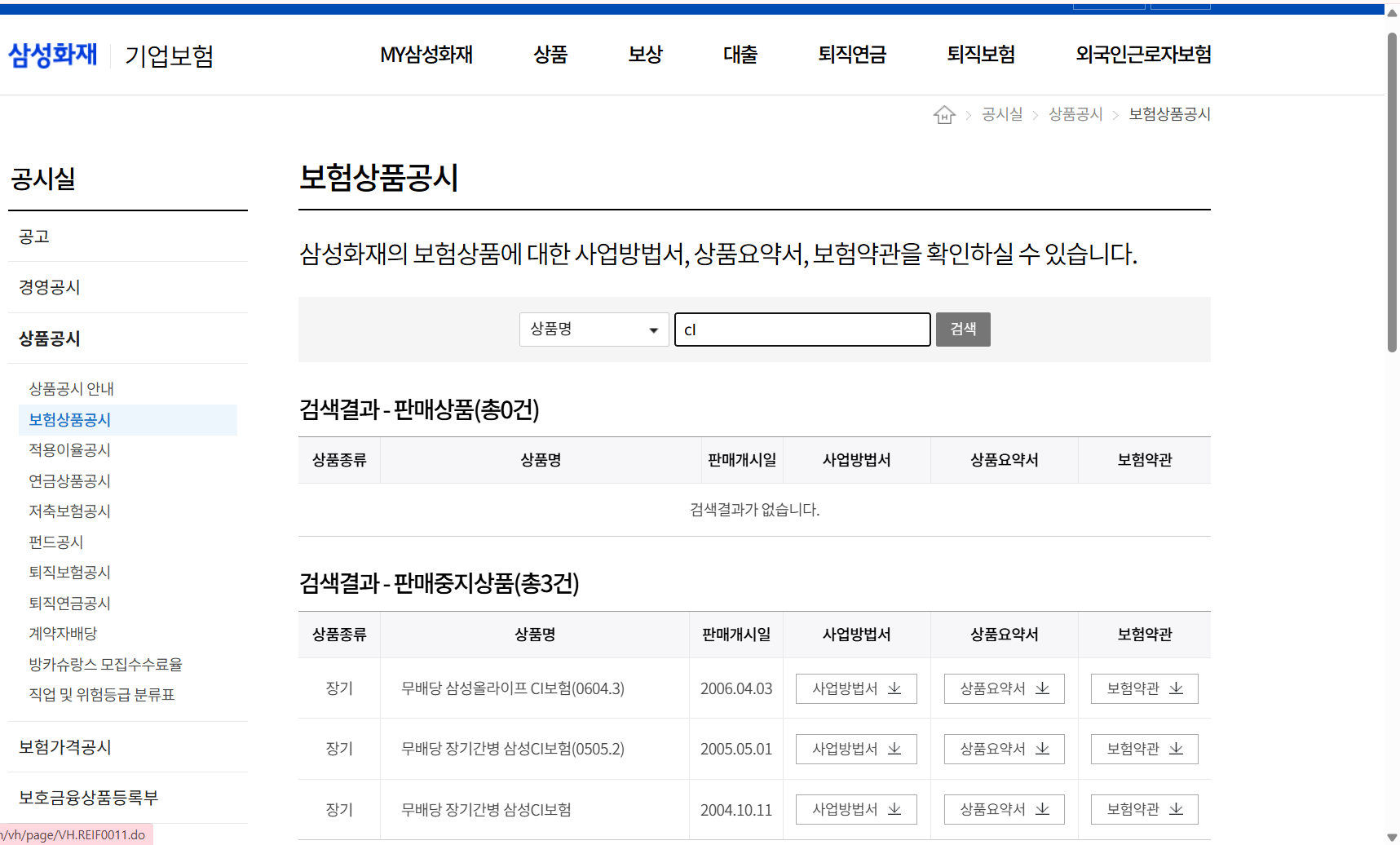Screen dimensions: 1400x845
Task: Open 연금상품공시 sidebar link
Action: 70,481
